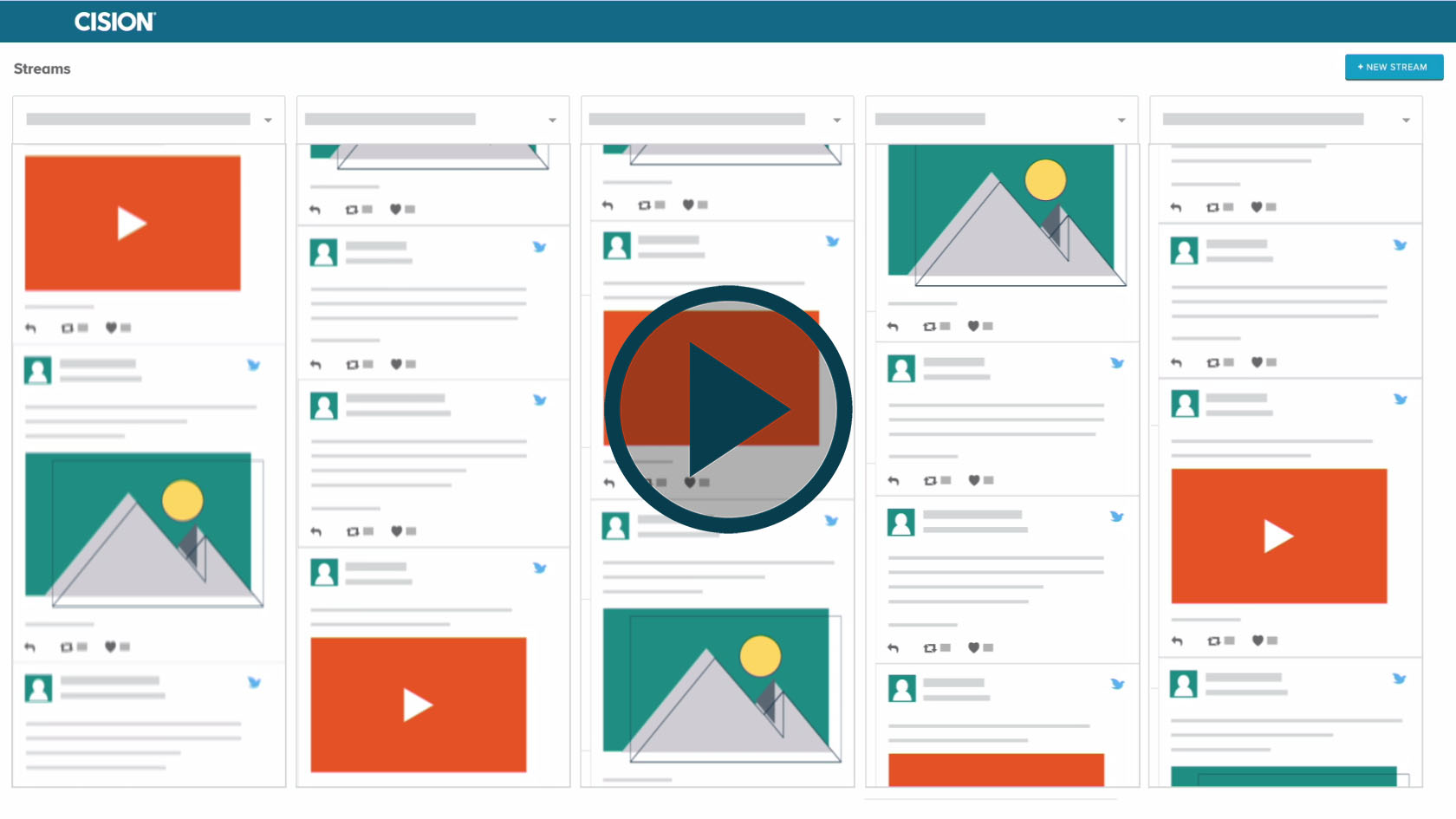Click the avatar on second stream's first tweet
The height and width of the screenshot is (819, 1456).
click(324, 252)
